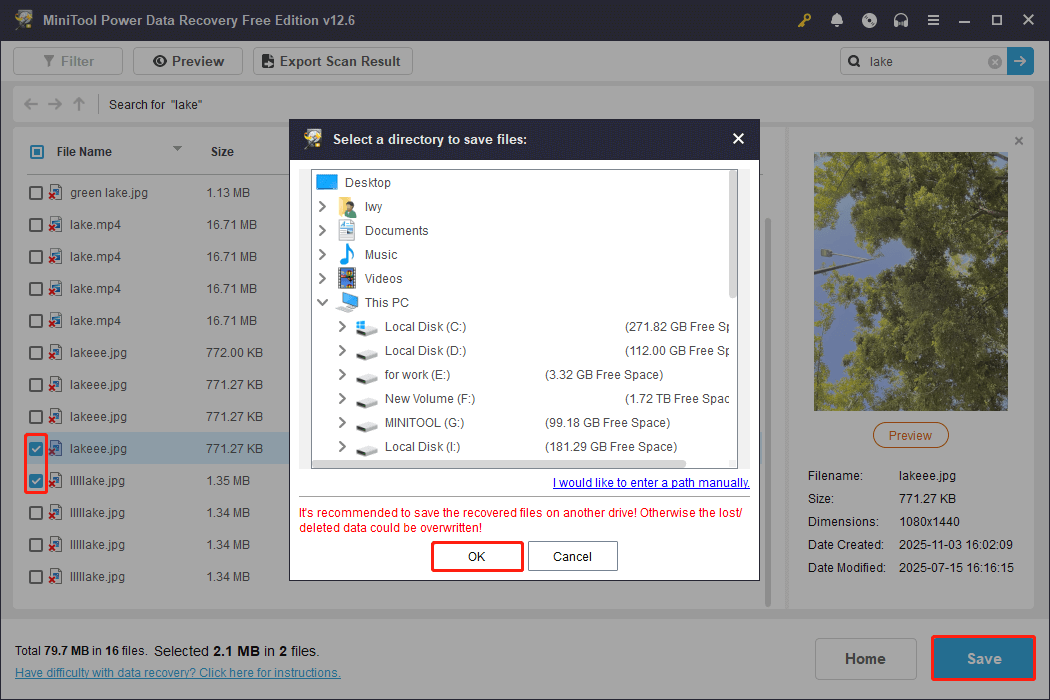Check the green lake.jpg checkbox
Image resolution: width=1050 pixels, height=700 pixels.
[36, 192]
